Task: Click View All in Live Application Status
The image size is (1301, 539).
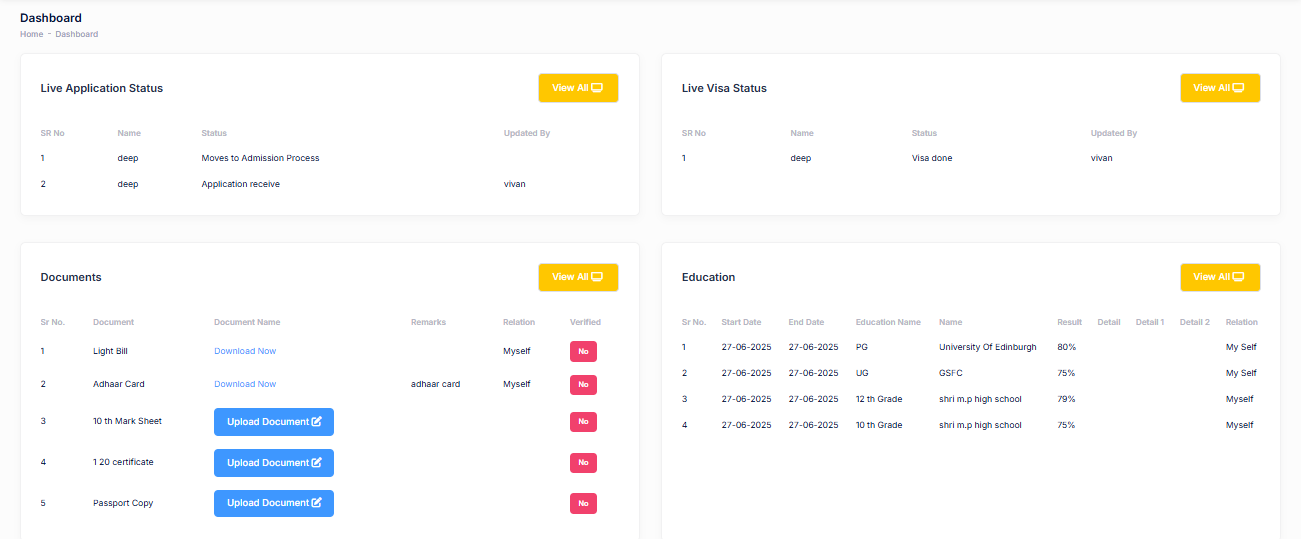Action: 578,88
